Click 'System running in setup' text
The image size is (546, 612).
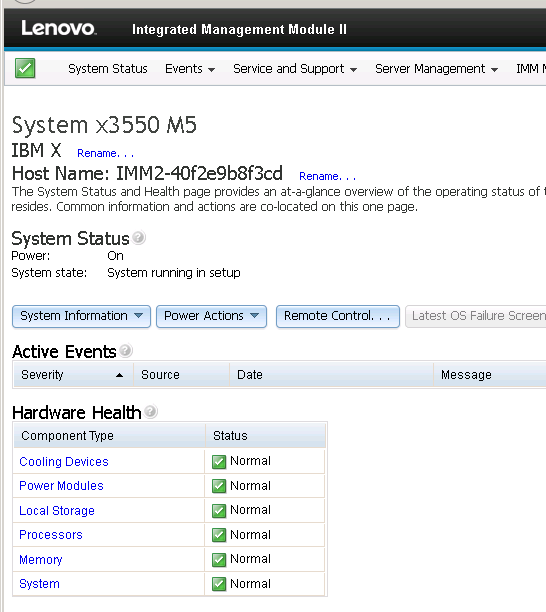(x=174, y=273)
